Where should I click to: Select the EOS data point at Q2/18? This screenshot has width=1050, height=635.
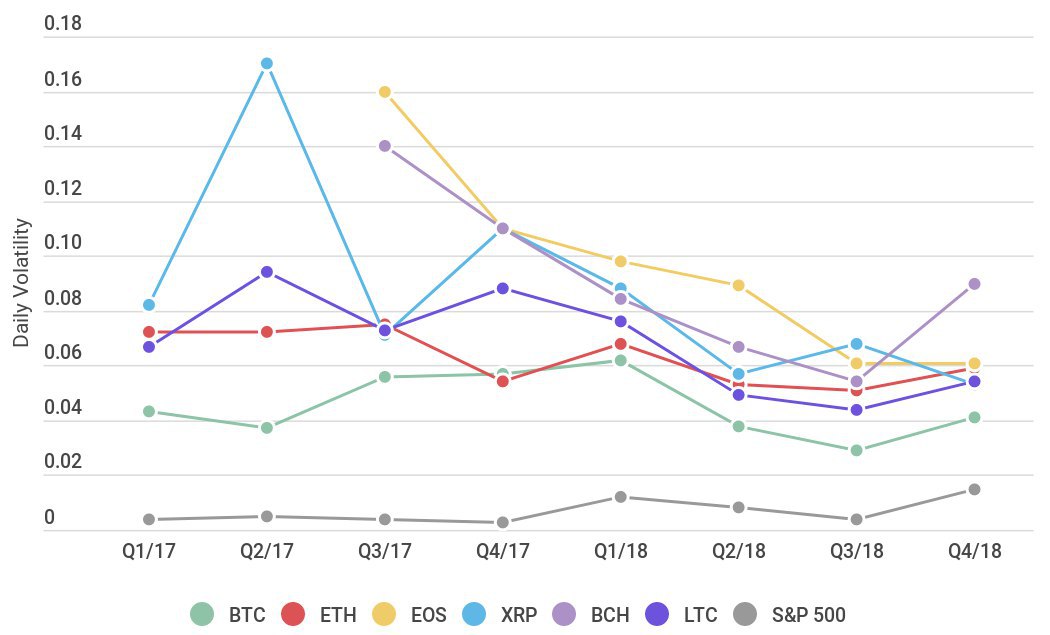point(738,285)
